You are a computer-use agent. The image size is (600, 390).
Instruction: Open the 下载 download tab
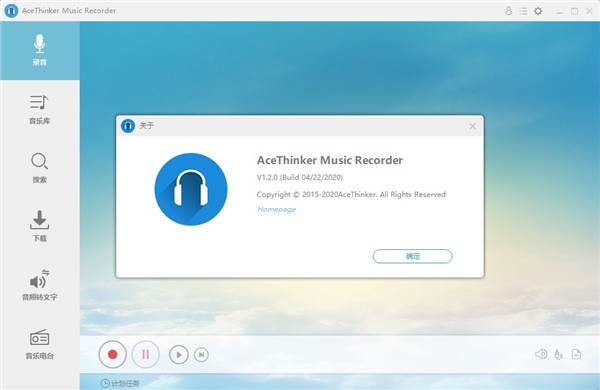click(x=40, y=226)
